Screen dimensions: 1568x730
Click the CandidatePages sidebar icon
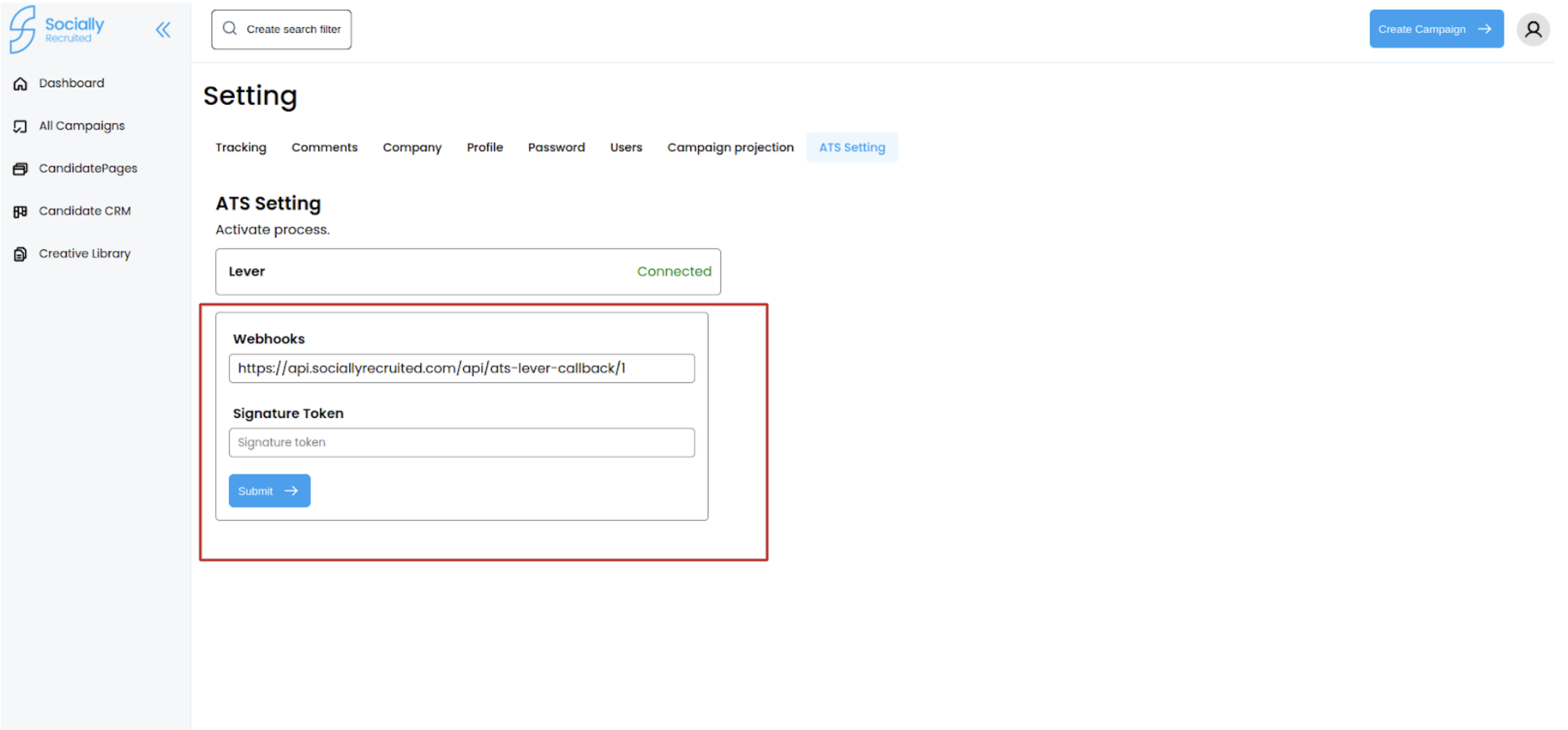click(x=20, y=169)
